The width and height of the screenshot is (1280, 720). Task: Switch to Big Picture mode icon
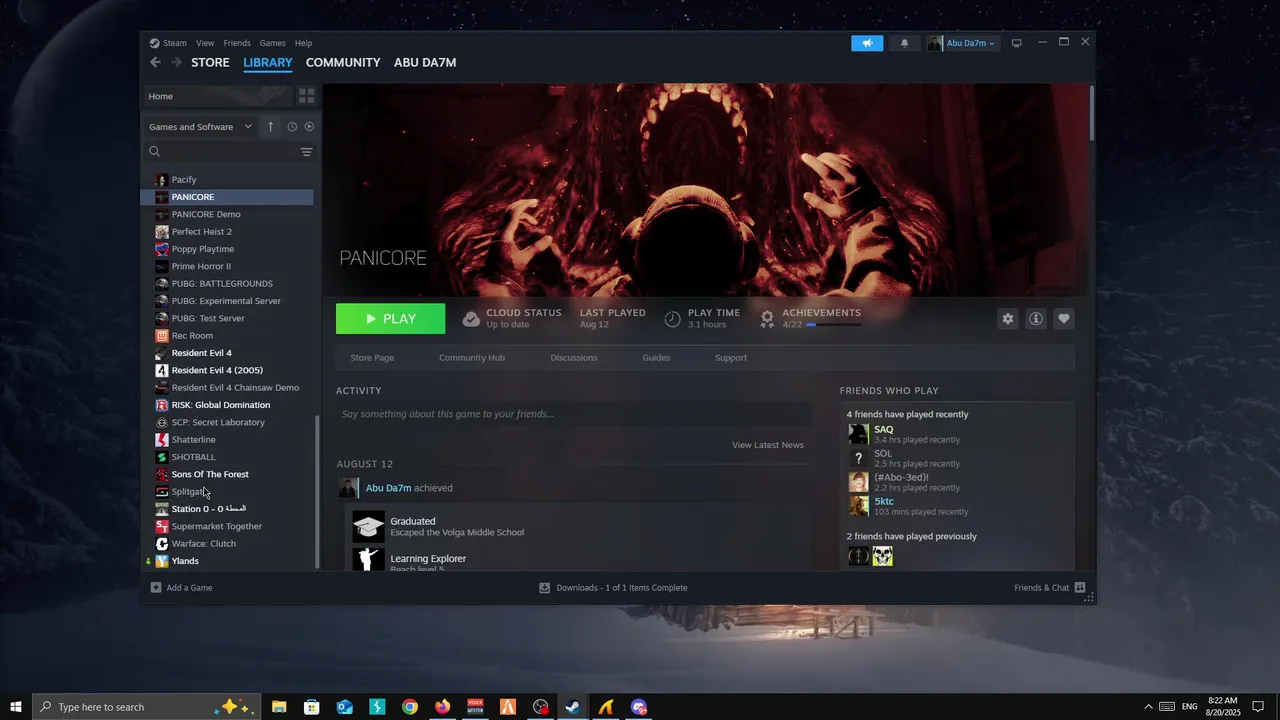point(1017,43)
